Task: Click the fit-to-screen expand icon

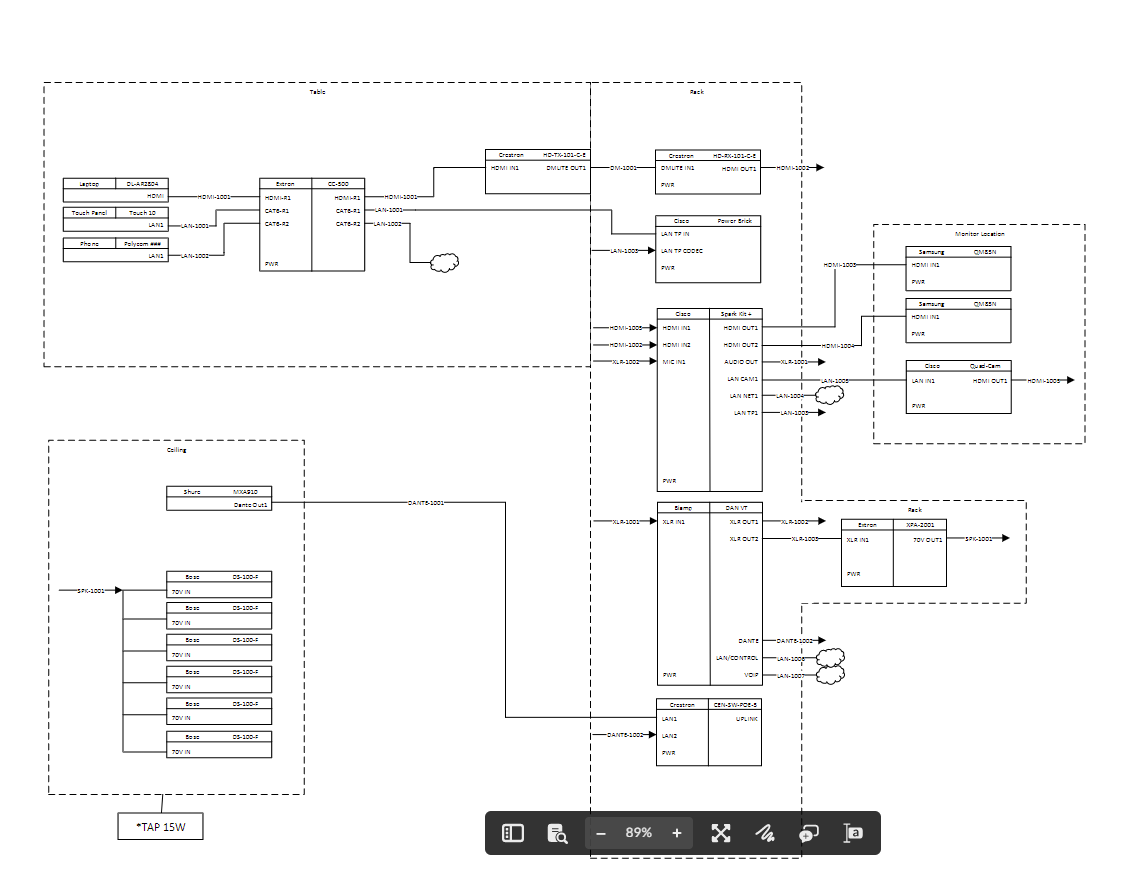Action: pyautogui.click(x=721, y=832)
